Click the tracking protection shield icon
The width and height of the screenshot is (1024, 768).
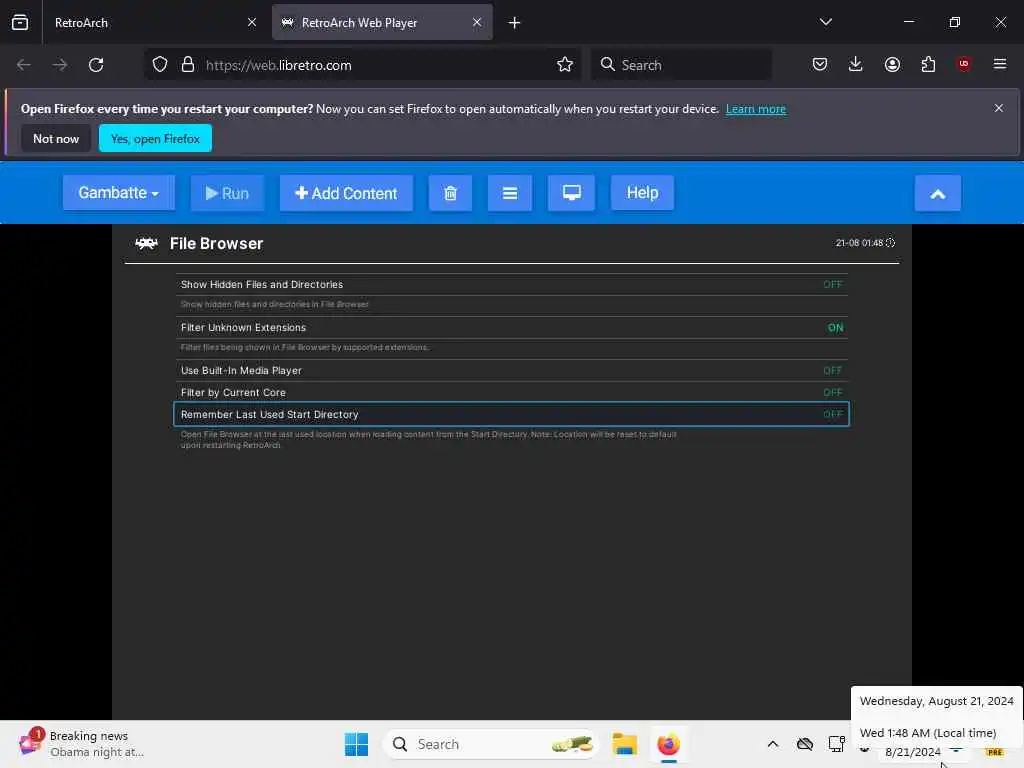click(x=160, y=65)
